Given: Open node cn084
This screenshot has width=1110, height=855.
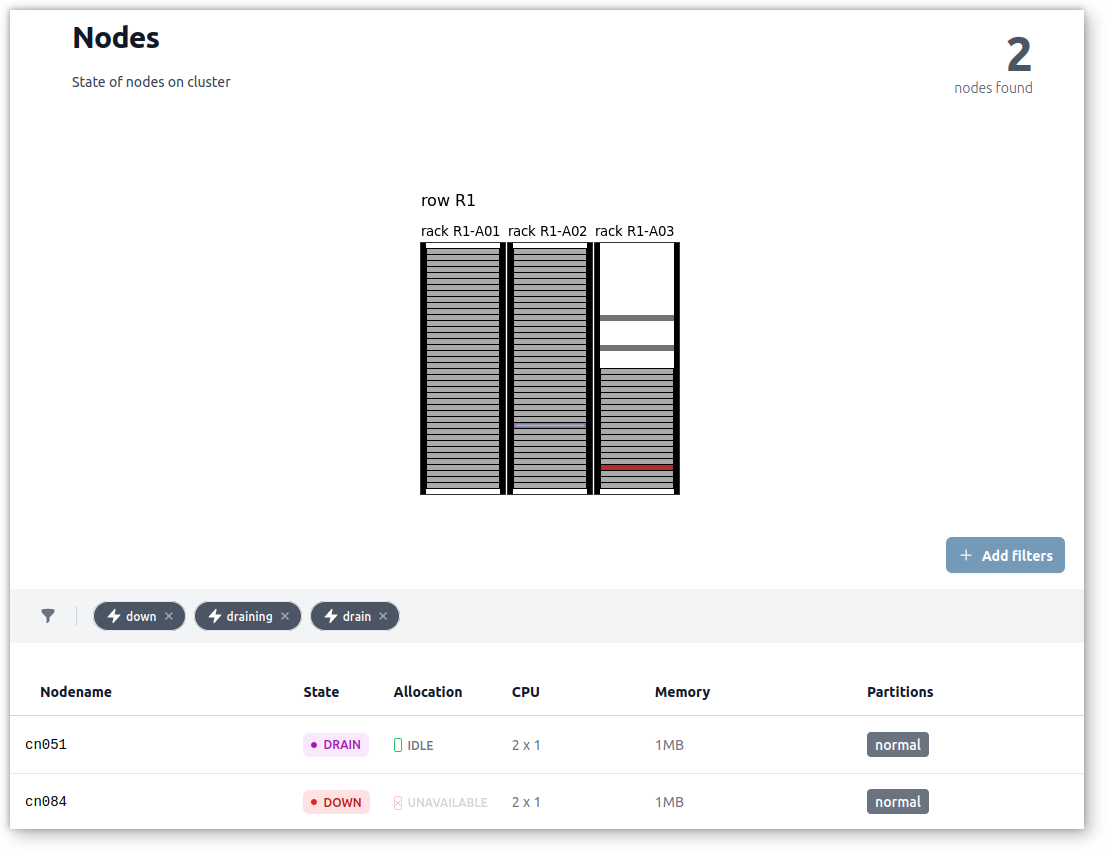Looking at the screenshot, I should pyautogui.click(x=46, y=801).
